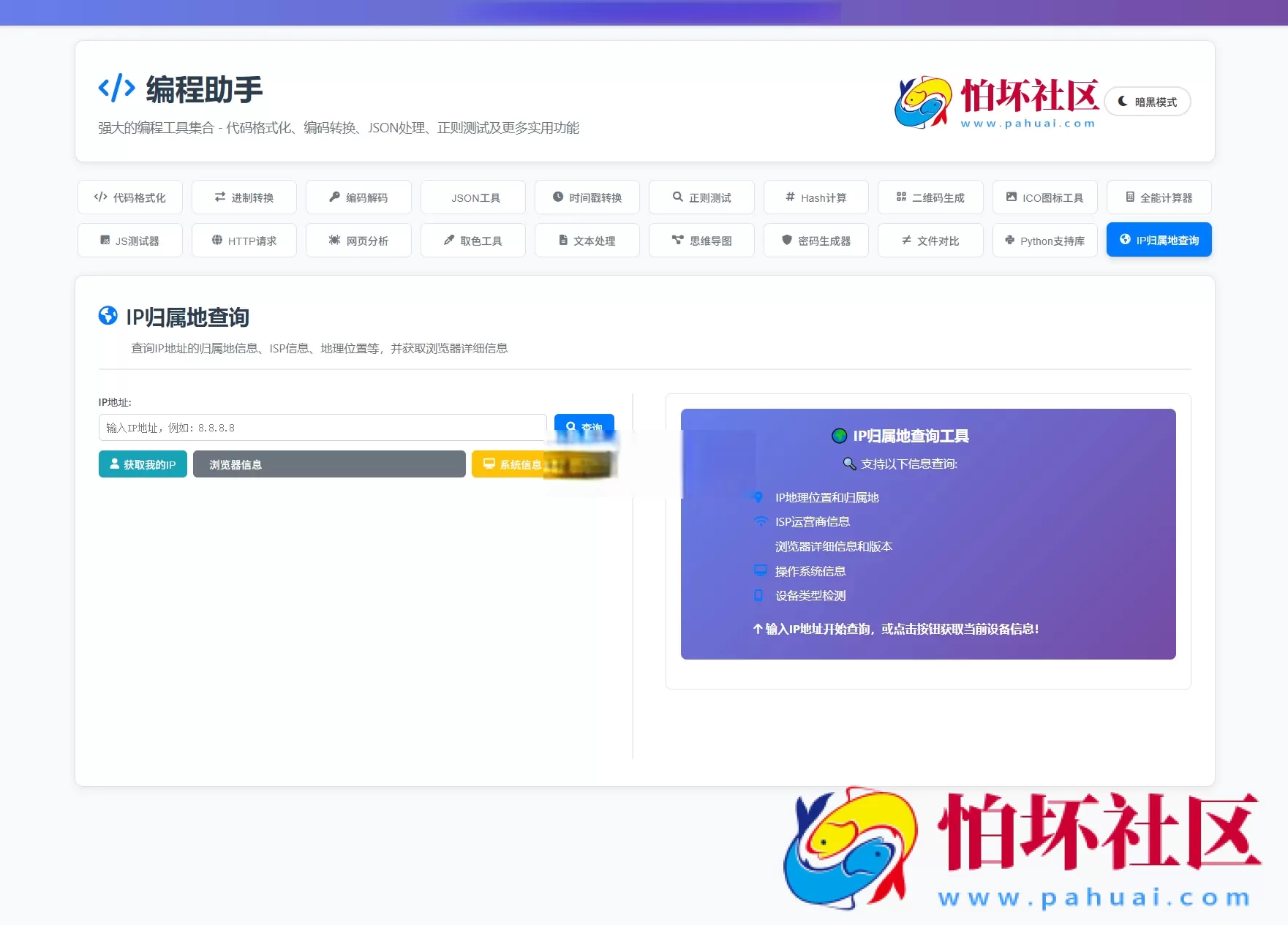
Task: Click the 密码生成器 lock icon
Action: pos(787,240)
